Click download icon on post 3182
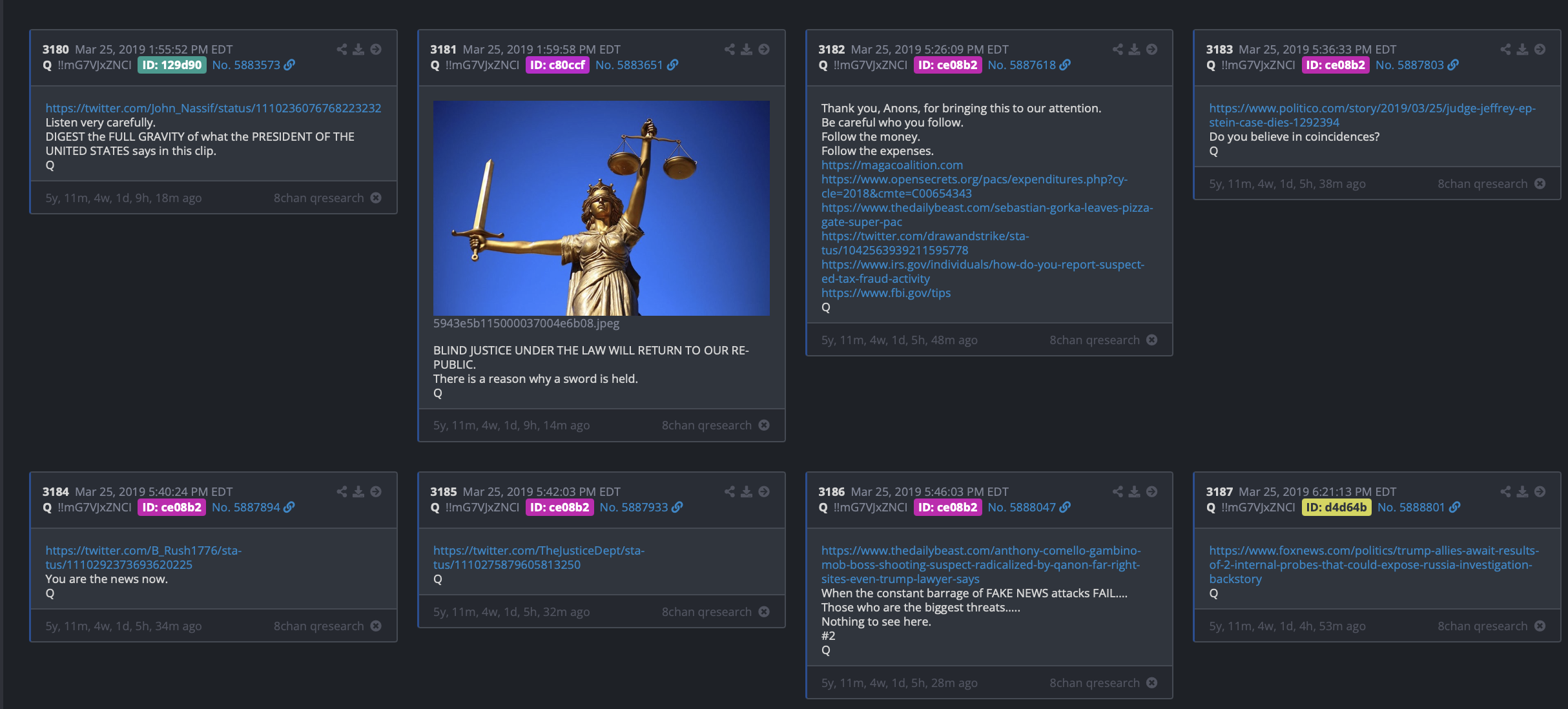The height and width of the screenshot is (709, 1568). coord(1134,49)
